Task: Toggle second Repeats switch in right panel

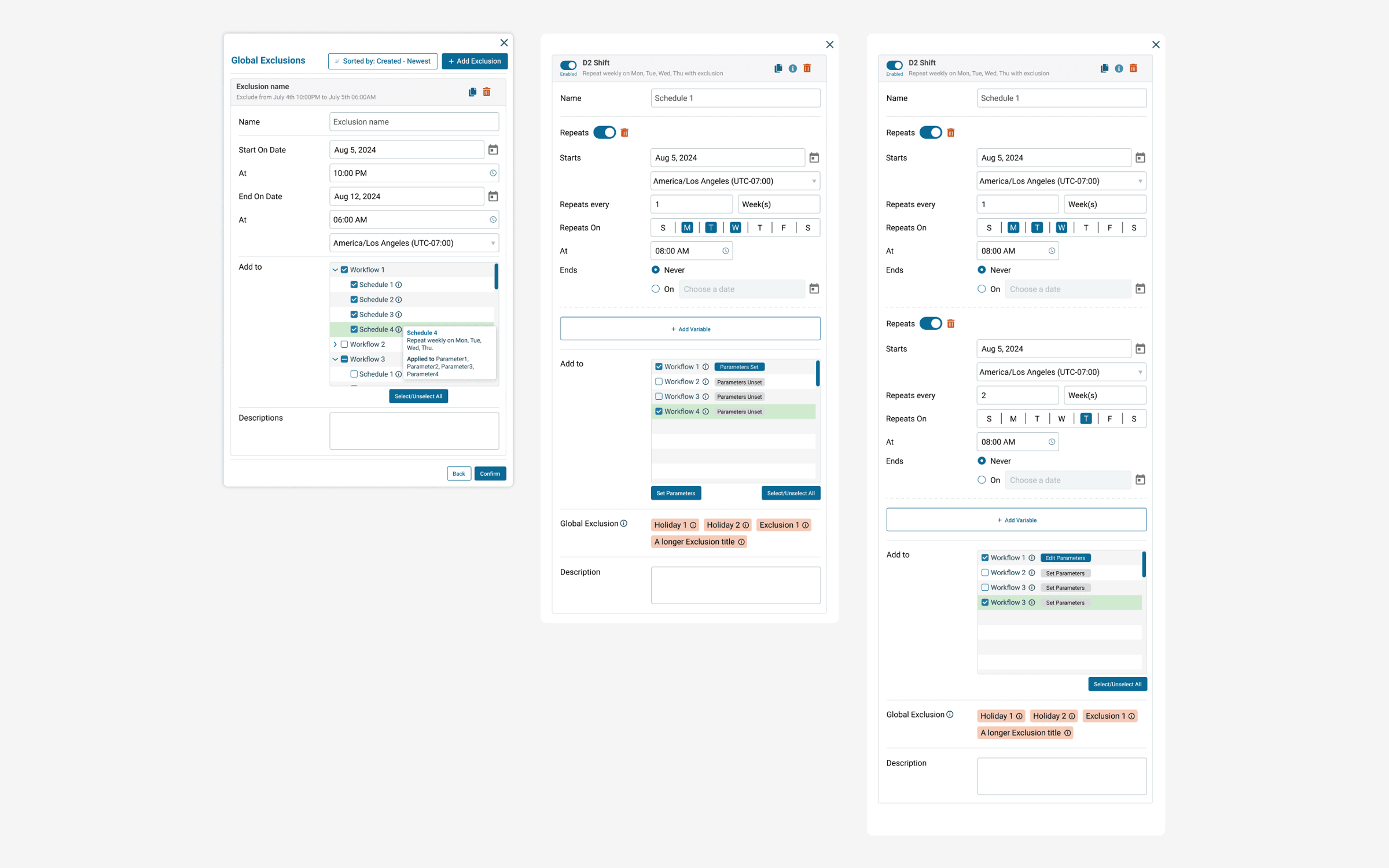Action: [x=931, y=323]
